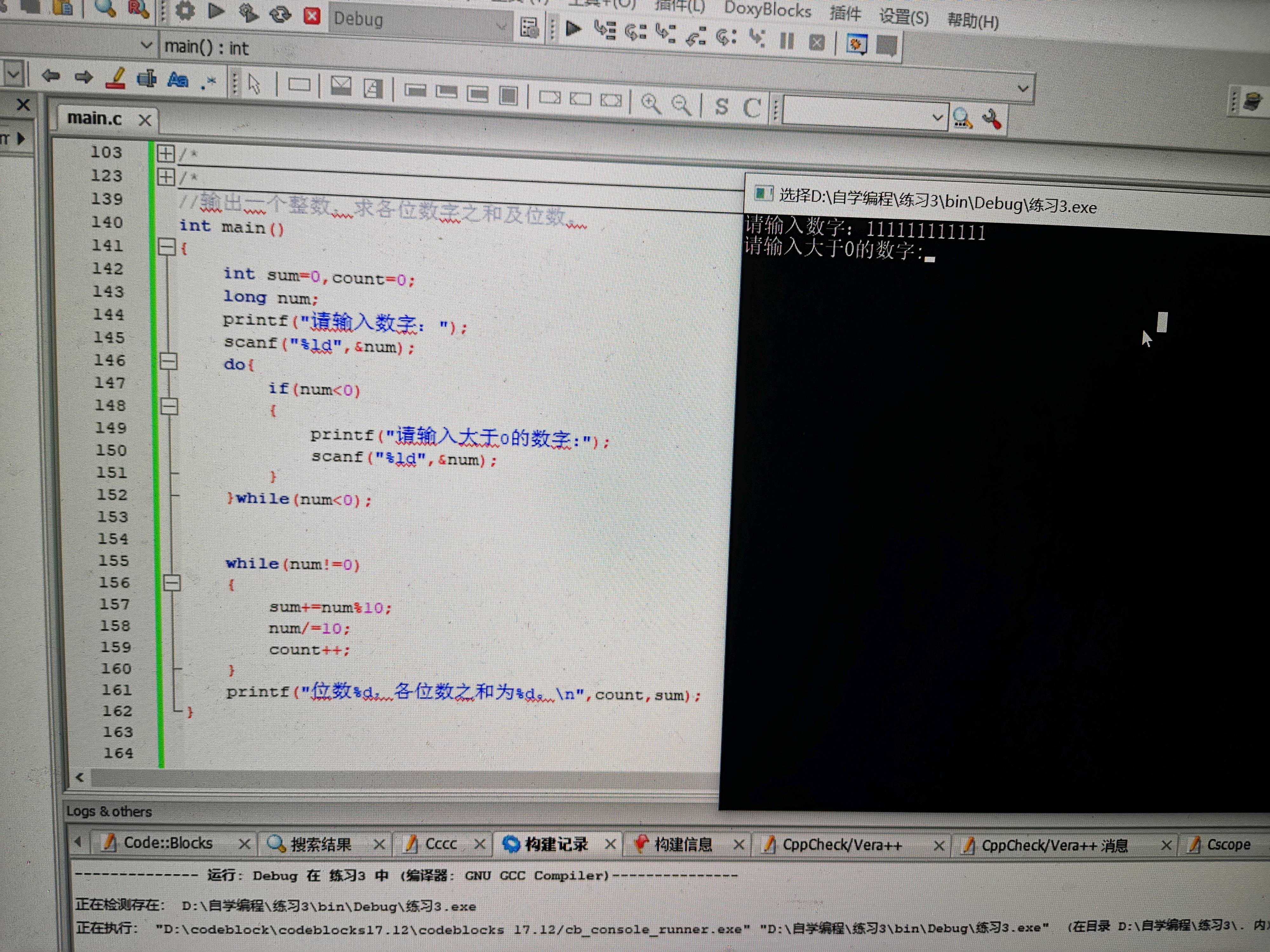1270x952 pixels.
Task: Click the C toolbar icon
Action: [x=752, y=108]
